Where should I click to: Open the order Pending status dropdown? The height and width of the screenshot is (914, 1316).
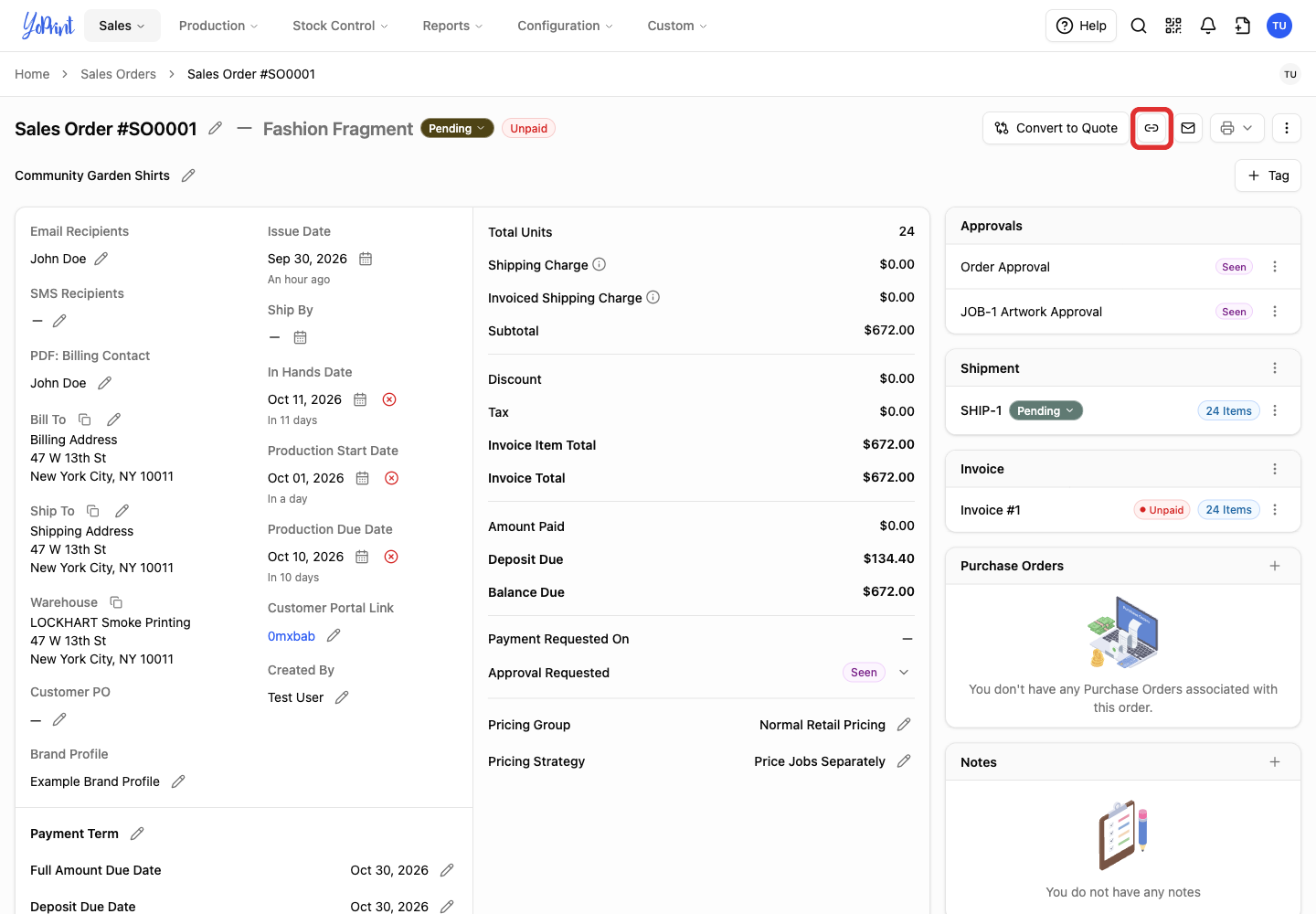(457, 128)
